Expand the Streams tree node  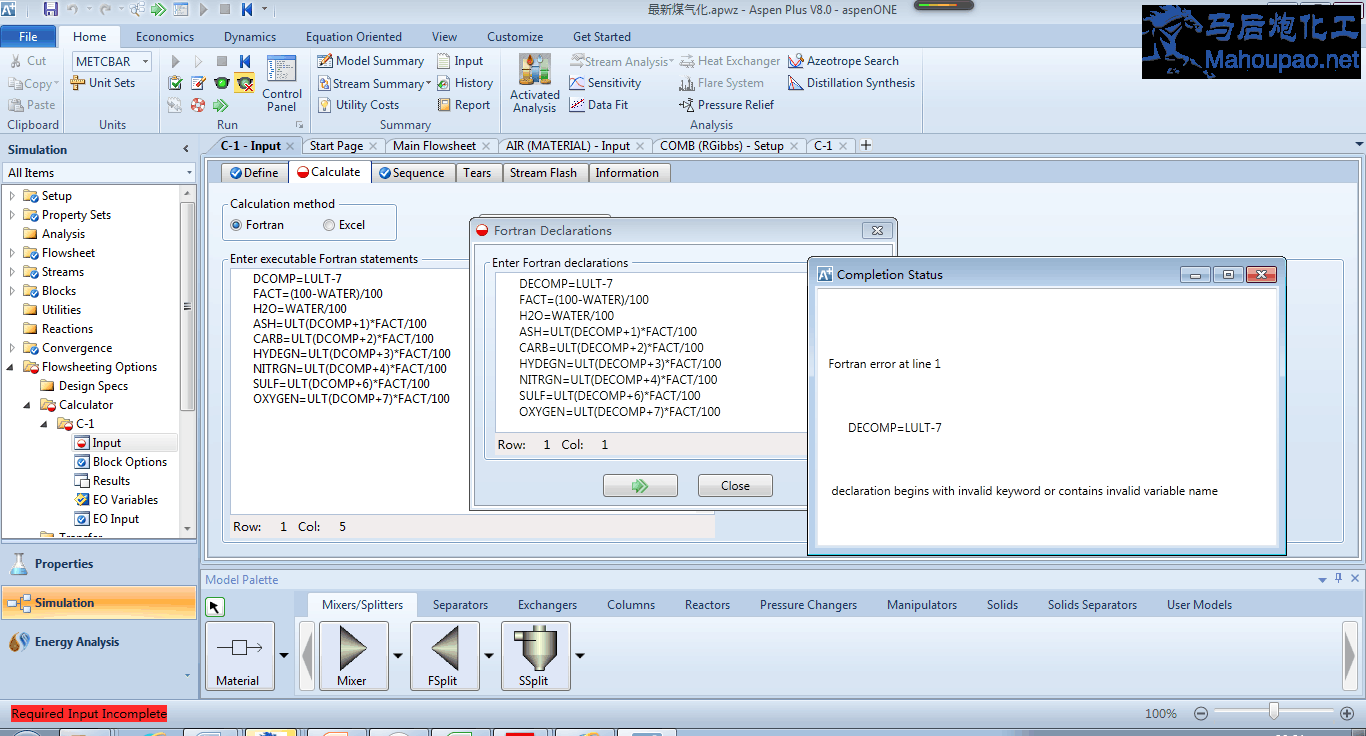[12, 272]
